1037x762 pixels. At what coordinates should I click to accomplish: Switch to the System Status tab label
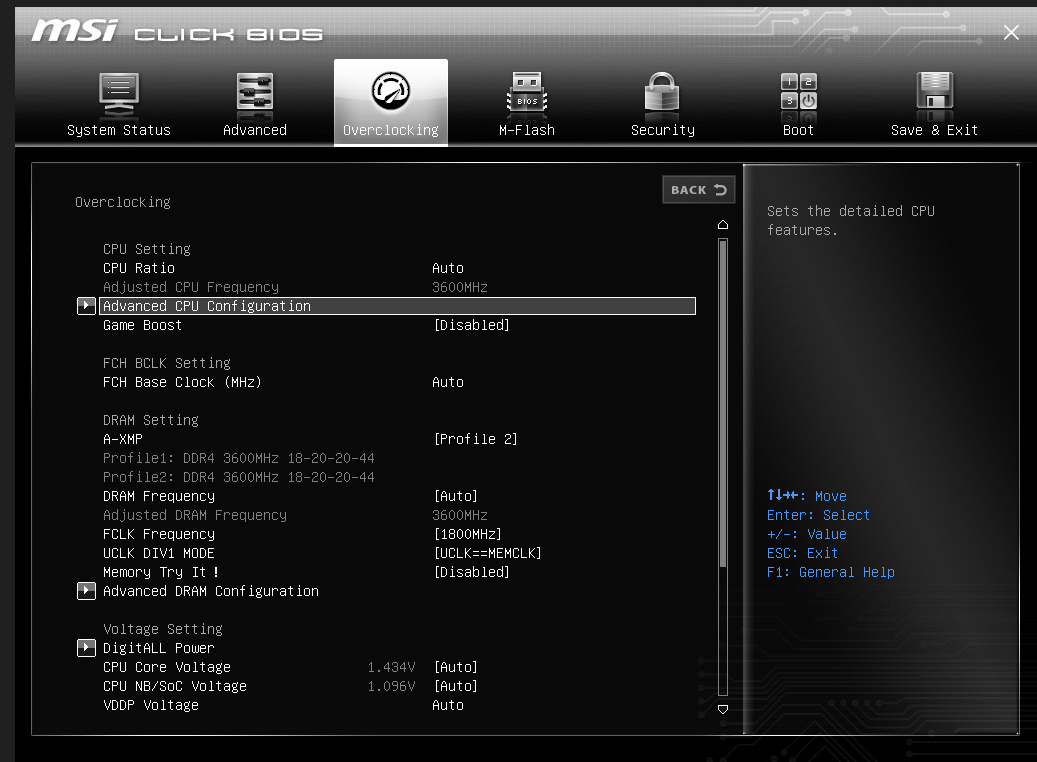(119, 130)
